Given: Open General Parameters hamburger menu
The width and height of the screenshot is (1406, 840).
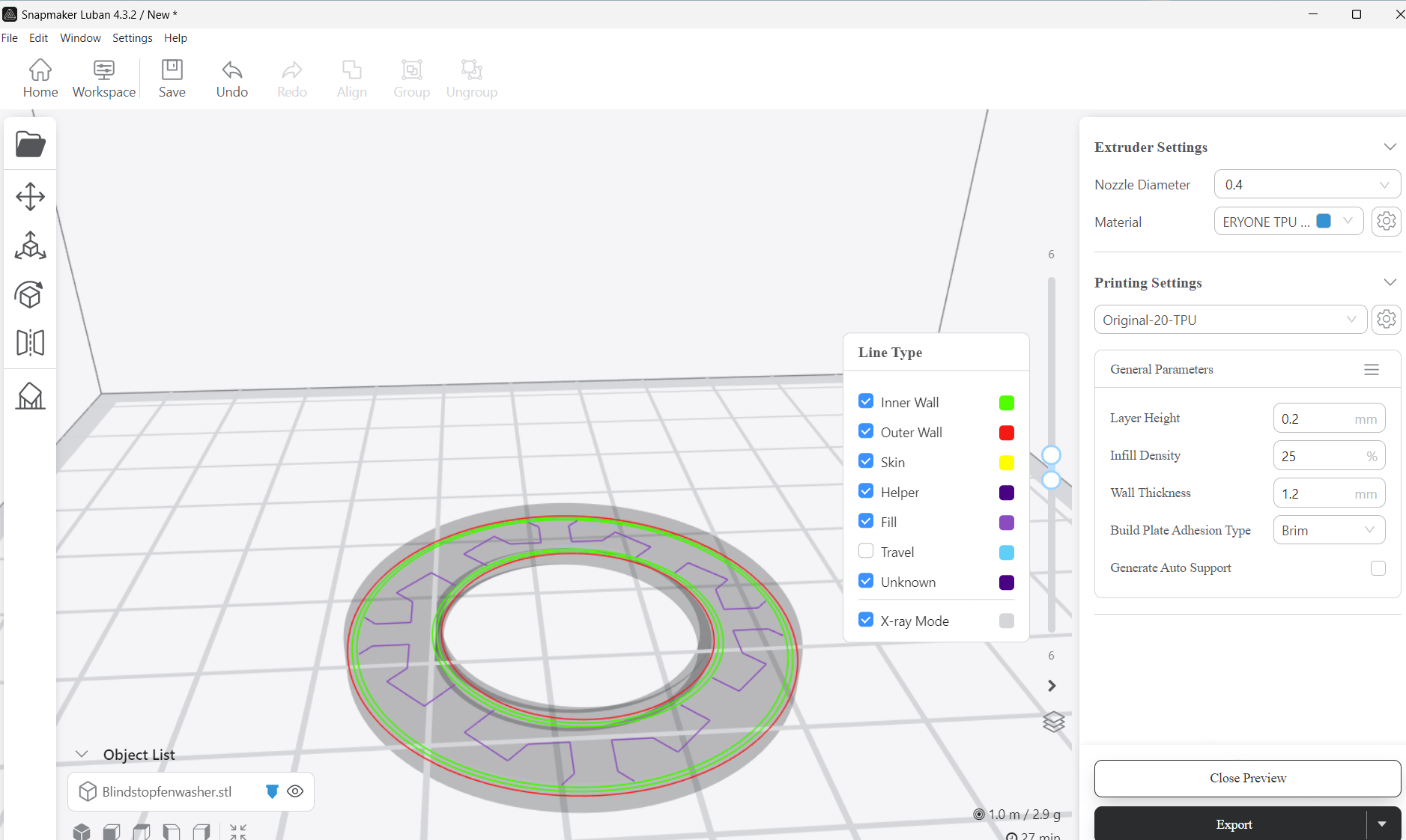Looking at the screenshot, I should (1372, 370).
